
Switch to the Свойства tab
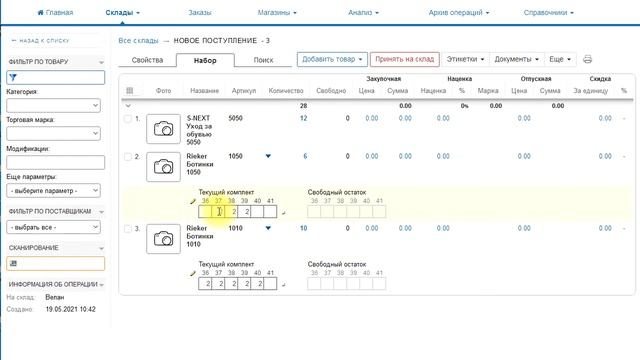tap(147, 60)
